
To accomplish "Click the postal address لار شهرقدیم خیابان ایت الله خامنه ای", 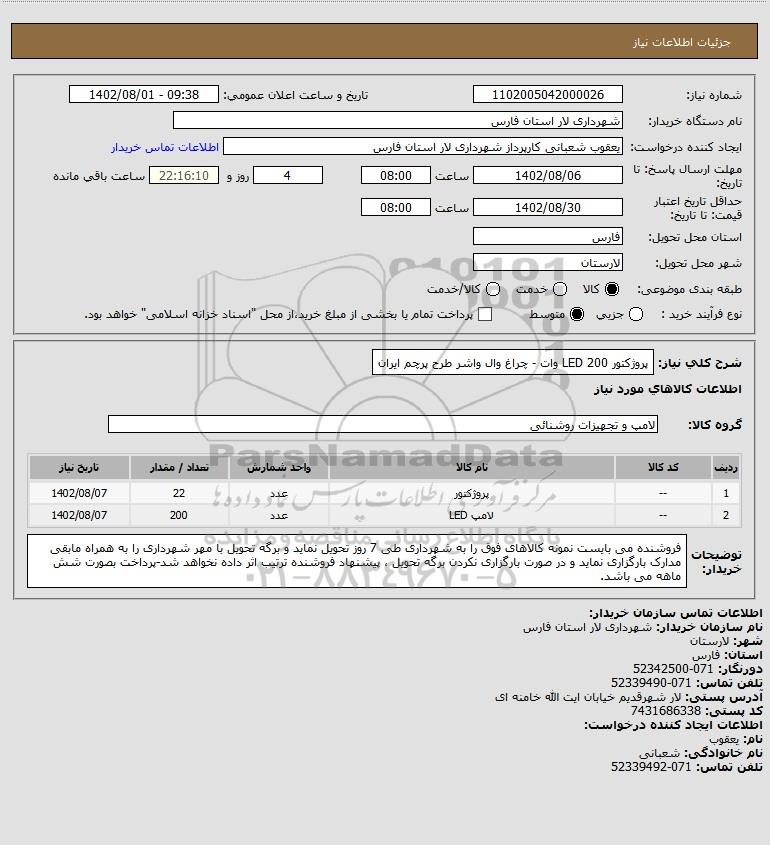I will coord(588,697).
